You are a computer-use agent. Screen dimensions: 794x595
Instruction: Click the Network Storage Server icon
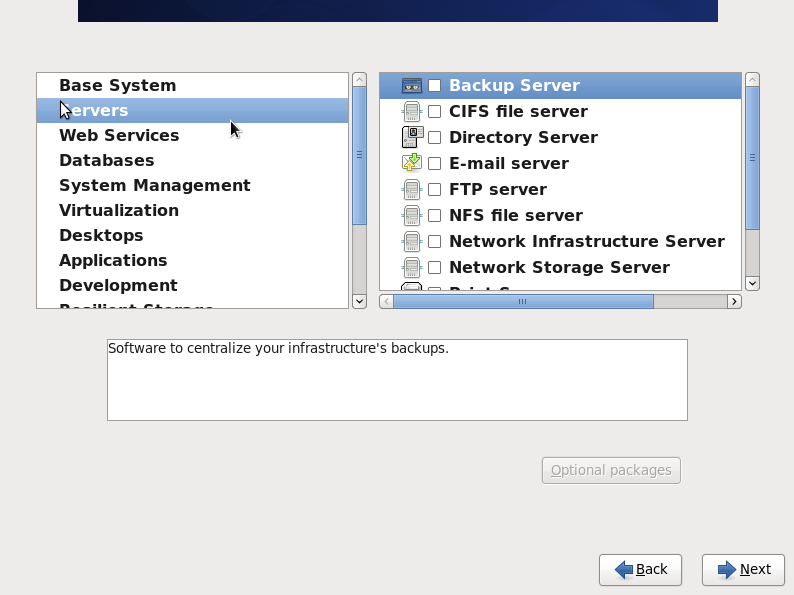pos(411,268)
